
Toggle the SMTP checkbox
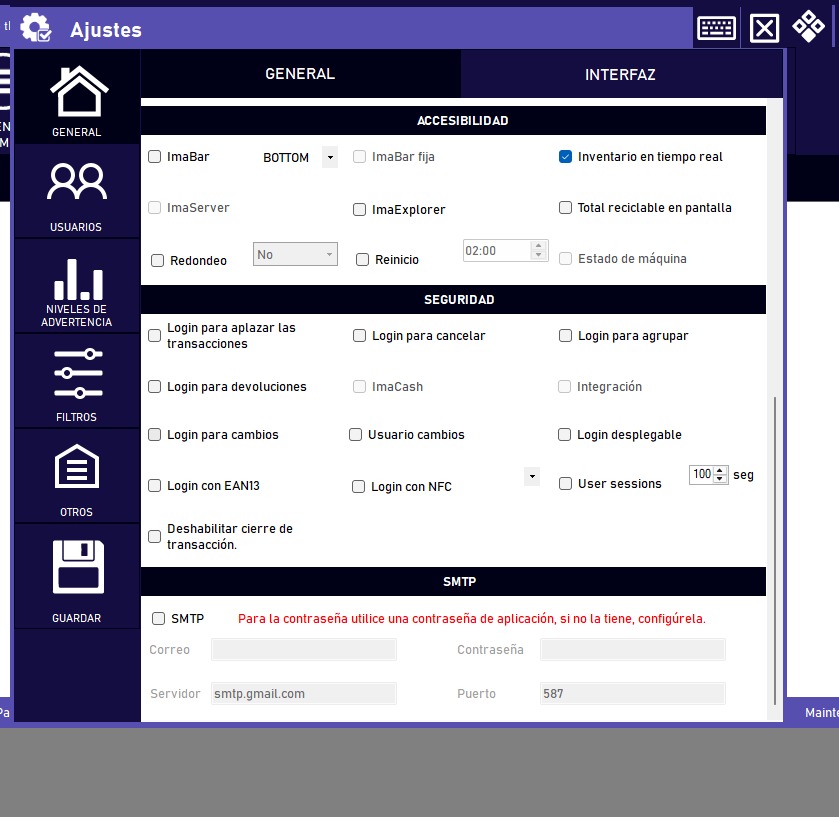click(x=158, y=619)
